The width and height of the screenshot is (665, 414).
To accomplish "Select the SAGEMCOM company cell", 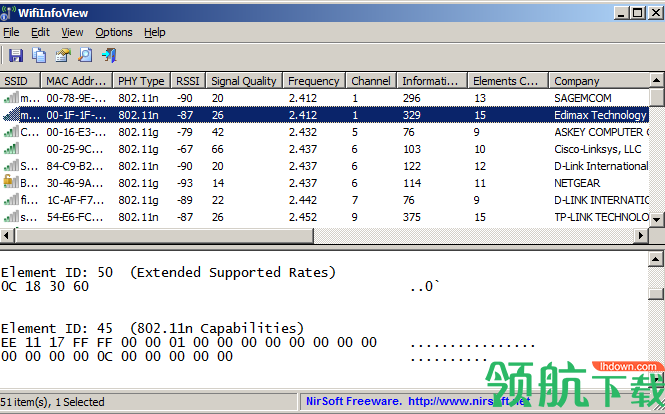I will click(583, 98).
